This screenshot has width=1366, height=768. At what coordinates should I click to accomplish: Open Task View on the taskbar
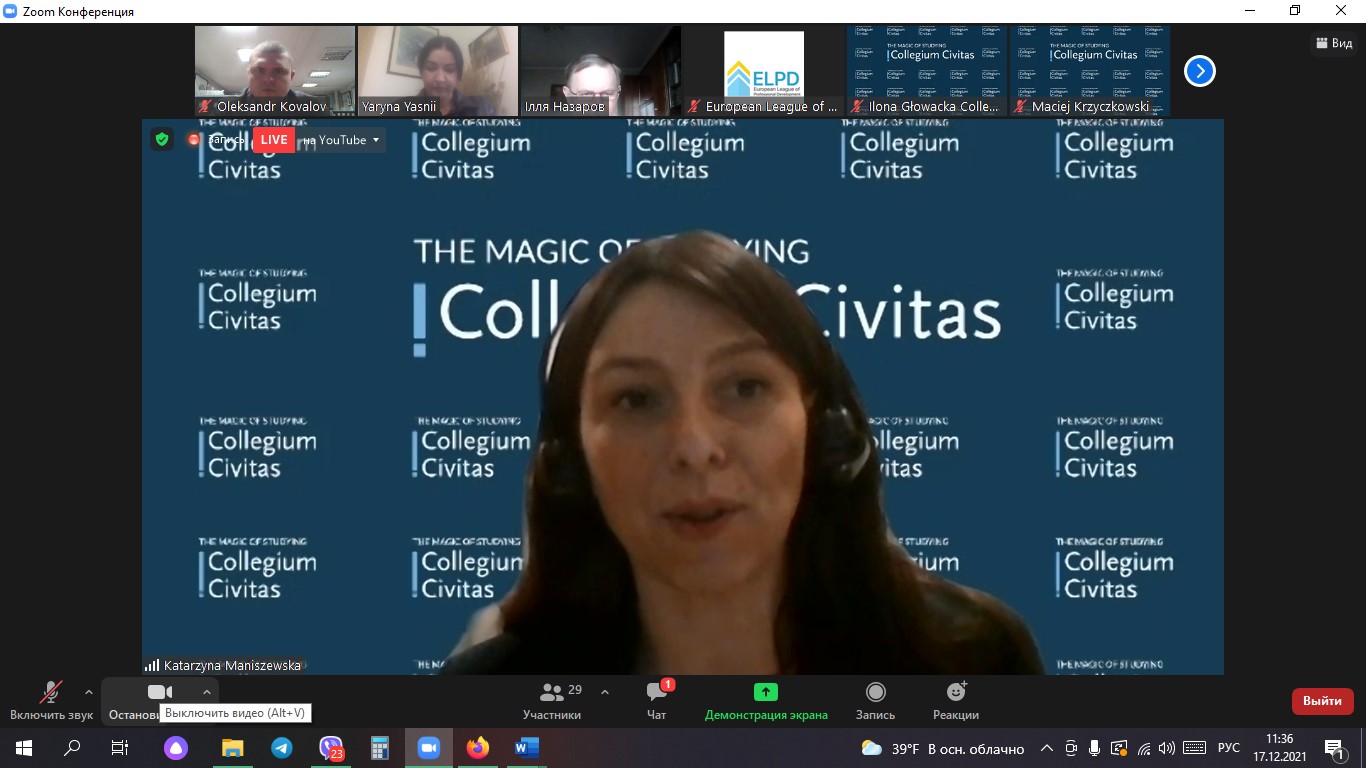pos(120,747)
